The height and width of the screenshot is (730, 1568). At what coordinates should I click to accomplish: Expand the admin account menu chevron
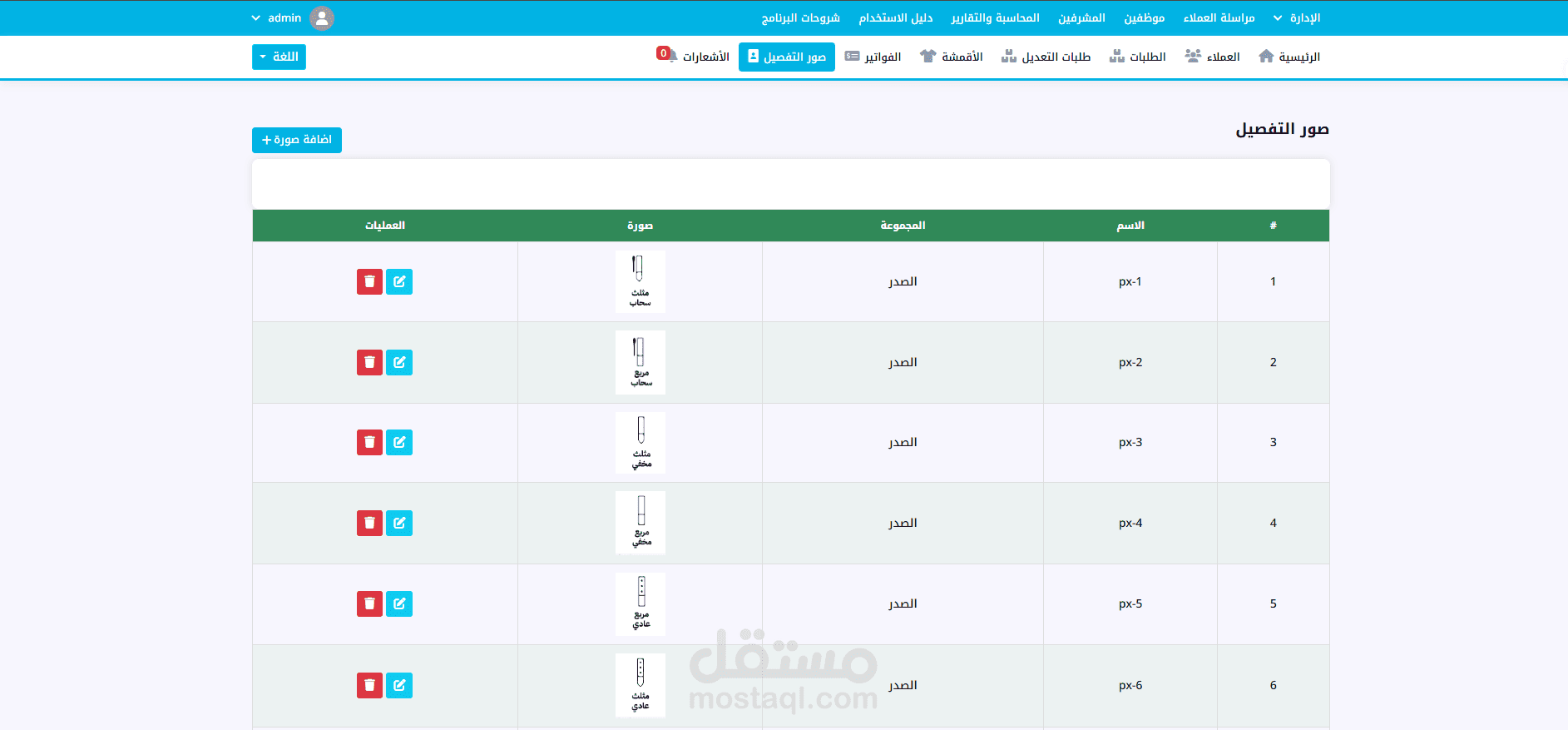tap(256, 17)
